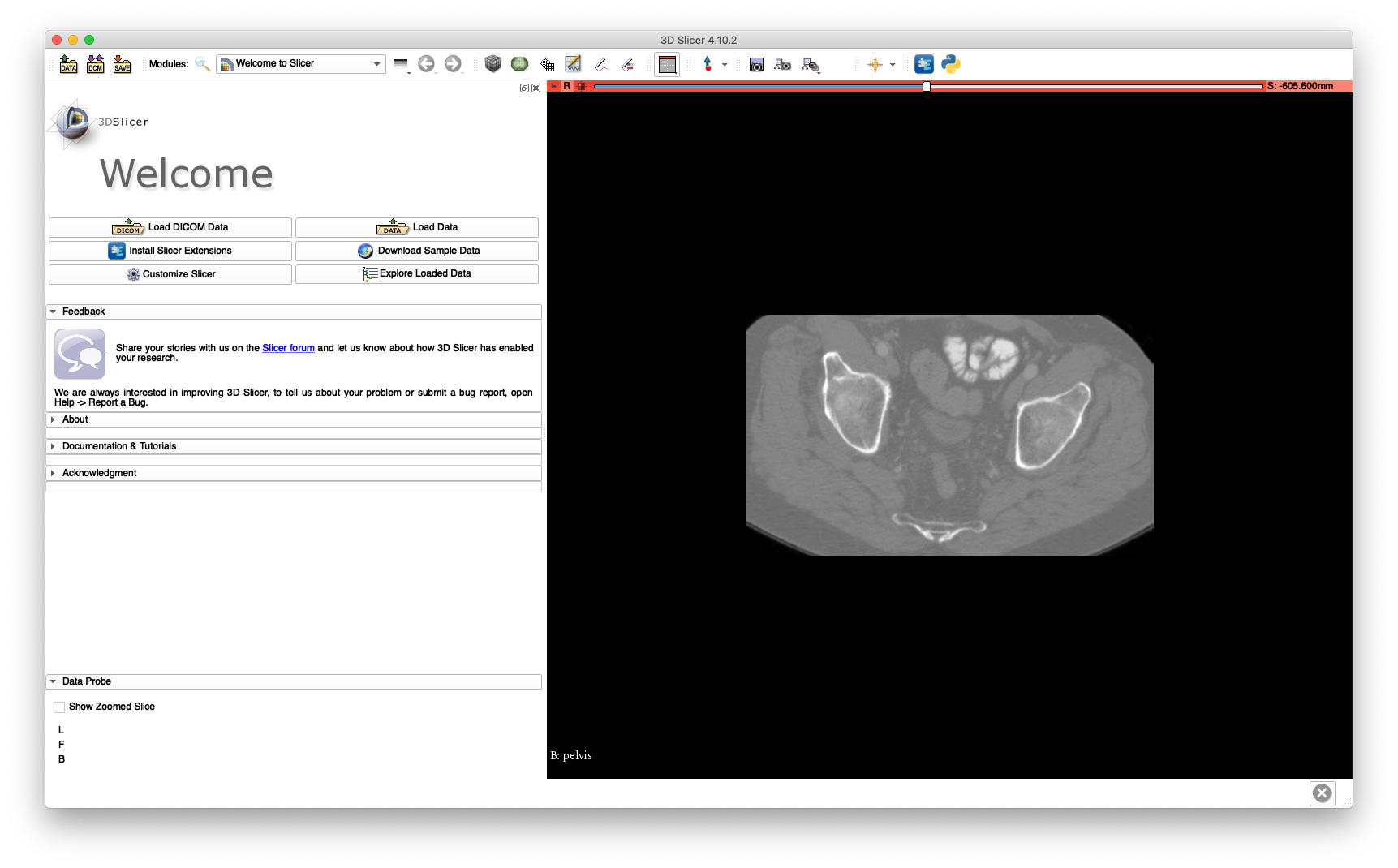Click the R red slice label
The width and height of the screenshot is (1398, 868).
tap(567, 86)
